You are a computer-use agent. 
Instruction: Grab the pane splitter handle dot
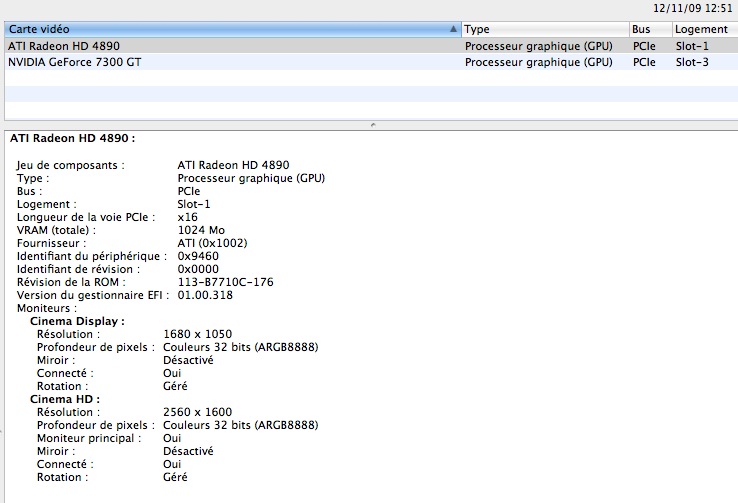click(373, 125)
